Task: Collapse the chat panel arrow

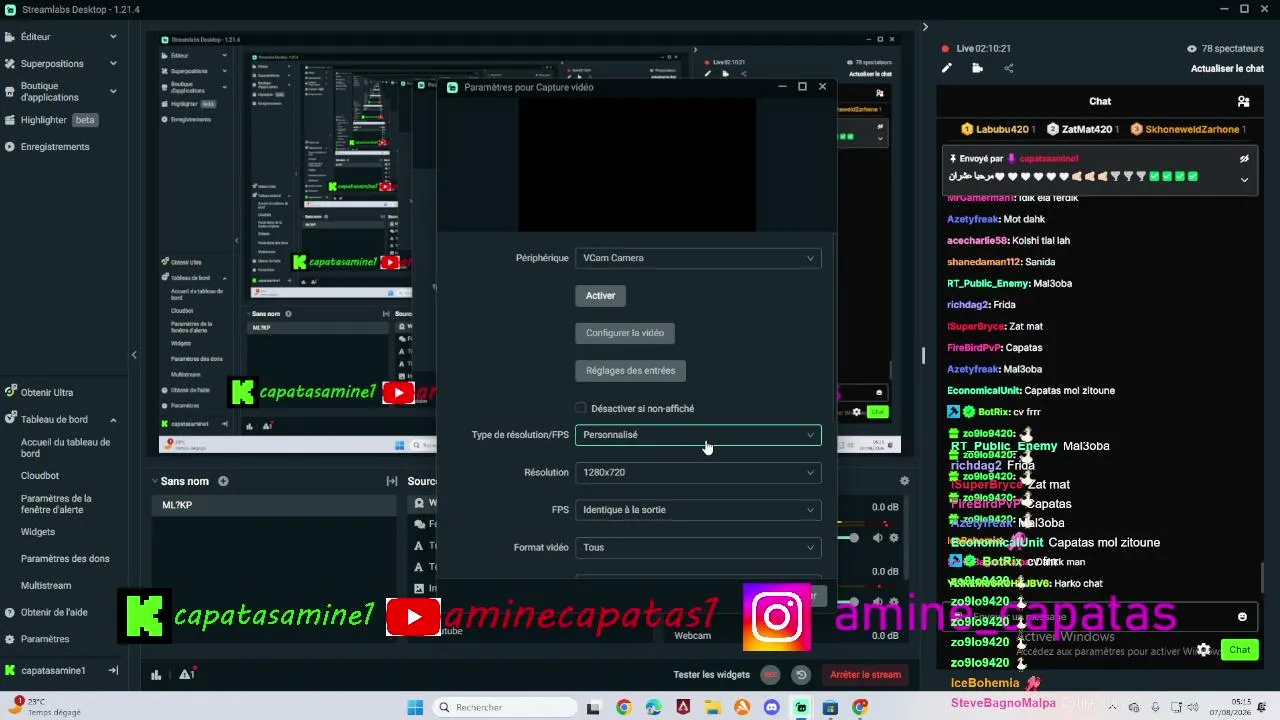Action: click(x=925, y=27)
